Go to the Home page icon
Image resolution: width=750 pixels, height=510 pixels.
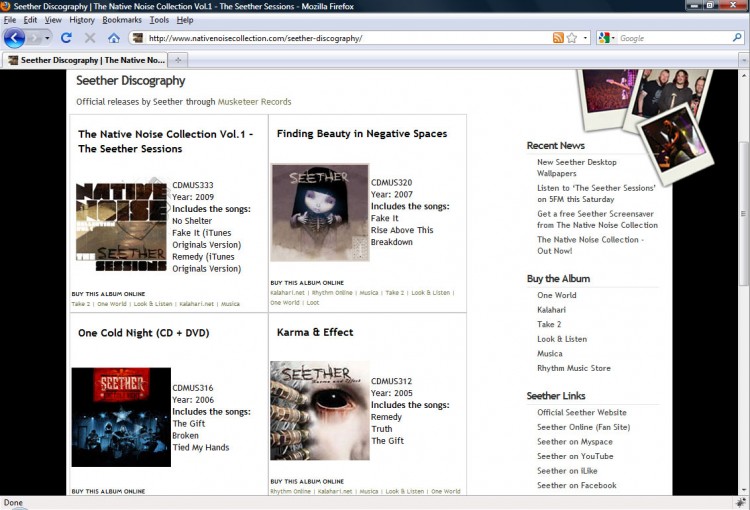coord(114,38)
